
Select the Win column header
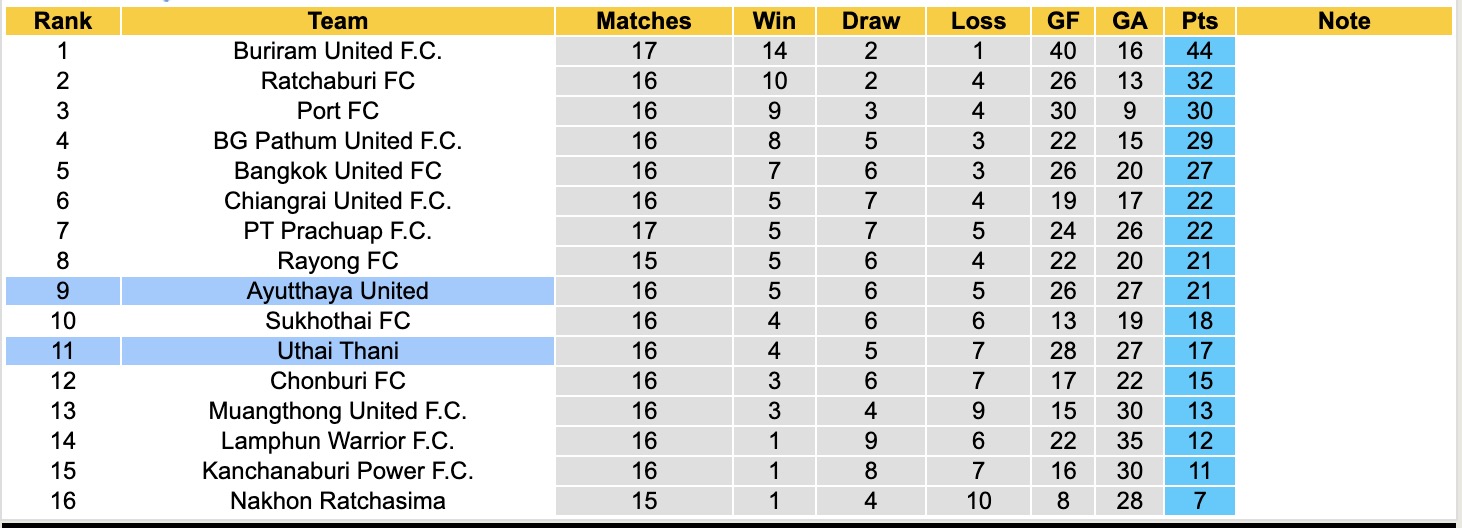point(775,21)
